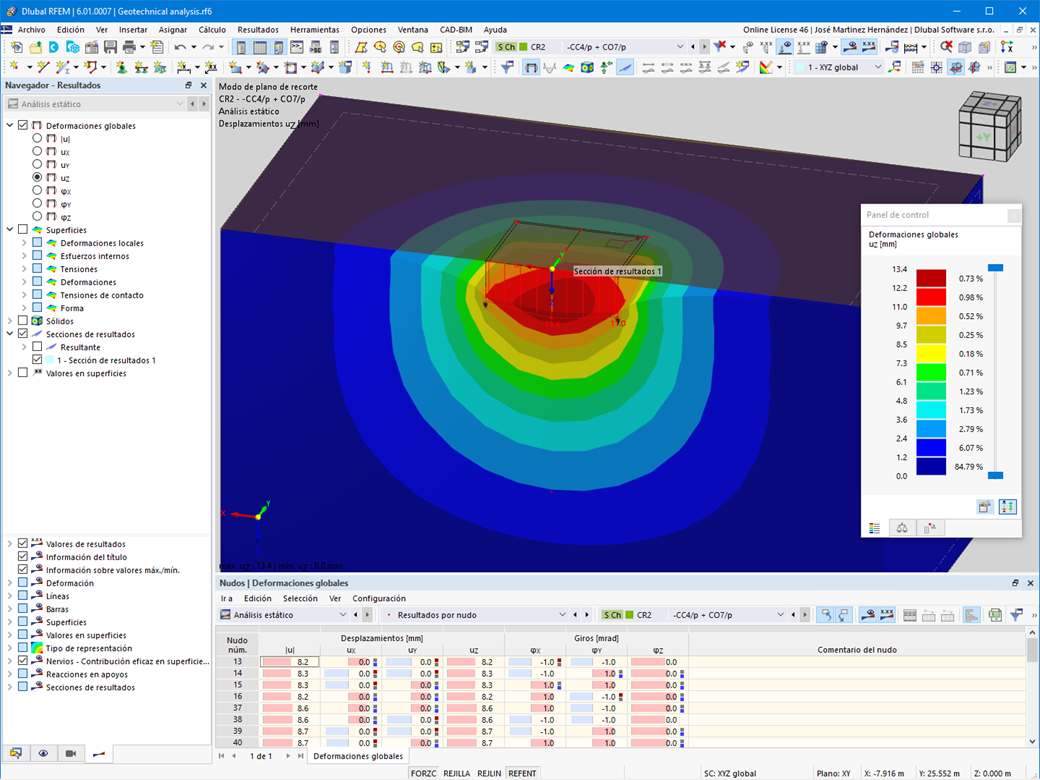
Task: Toggle the Tables panel icon in toolbar
Action: 260,47
